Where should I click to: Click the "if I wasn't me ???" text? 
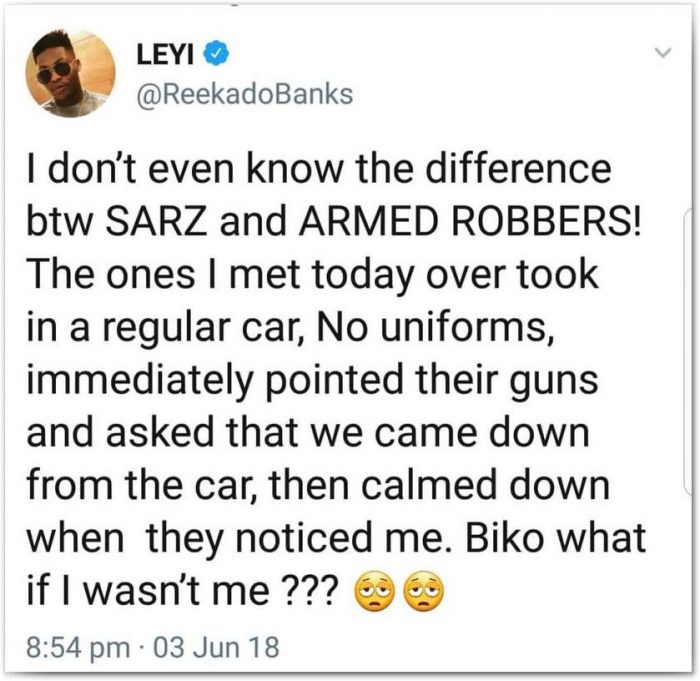point(183,590)
